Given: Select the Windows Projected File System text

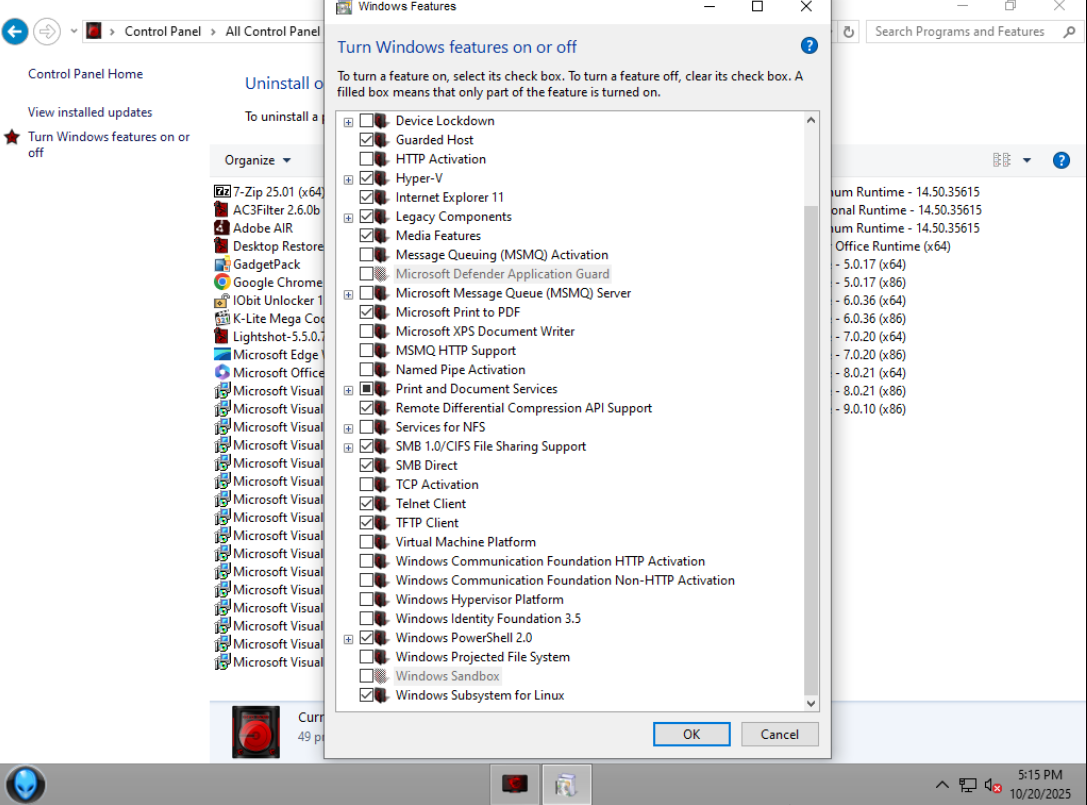Looking at the screenshot, I should tap(482, 657).
